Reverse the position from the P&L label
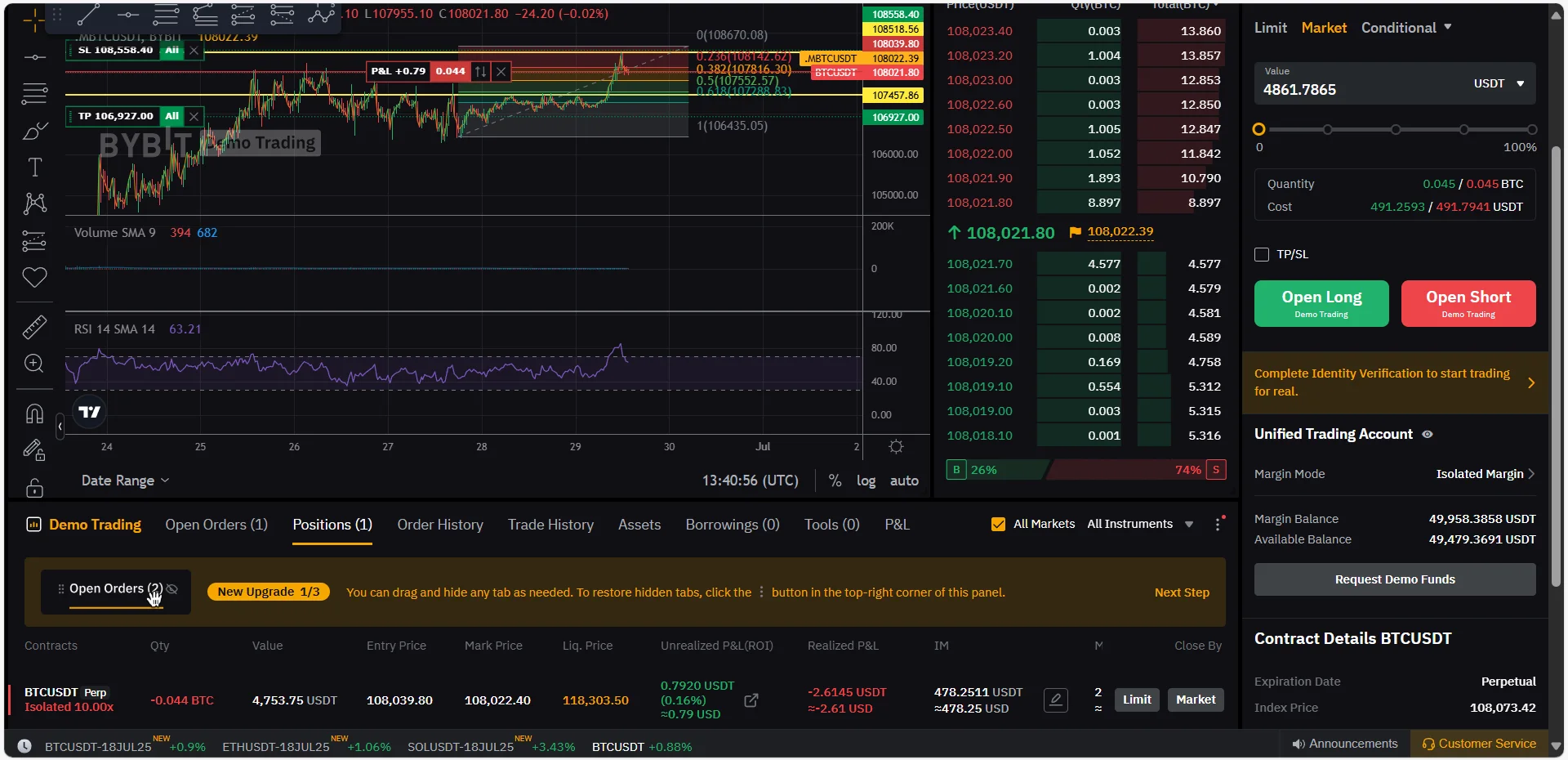 point(481,72)
